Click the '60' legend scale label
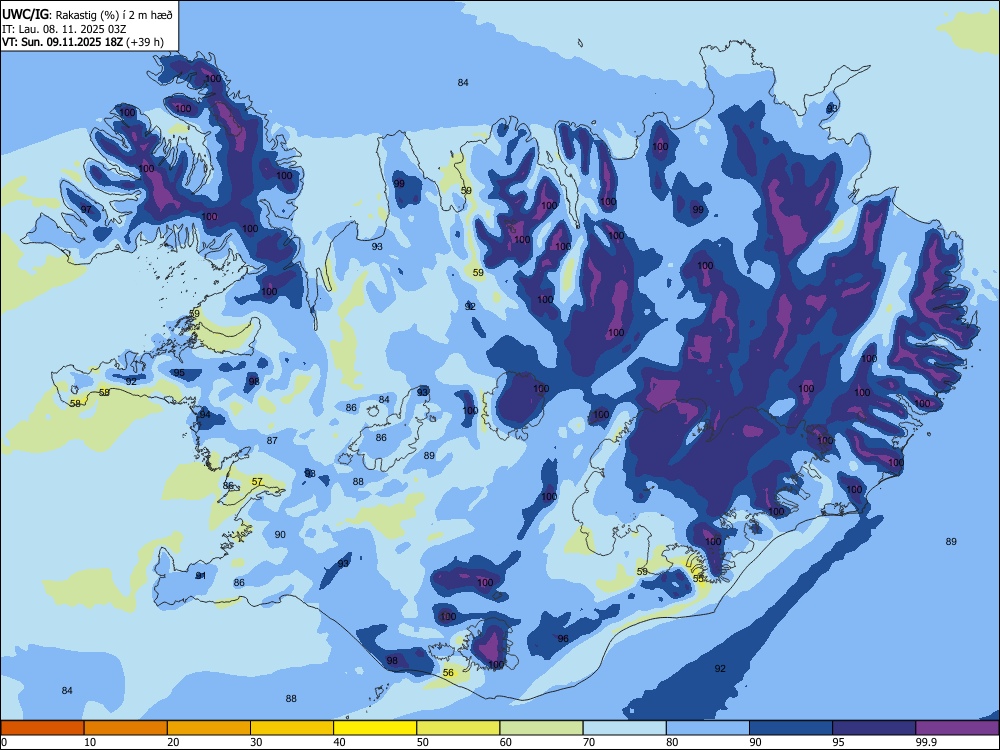This screenshot has height=750, width=1000. (x=506, y=742)
